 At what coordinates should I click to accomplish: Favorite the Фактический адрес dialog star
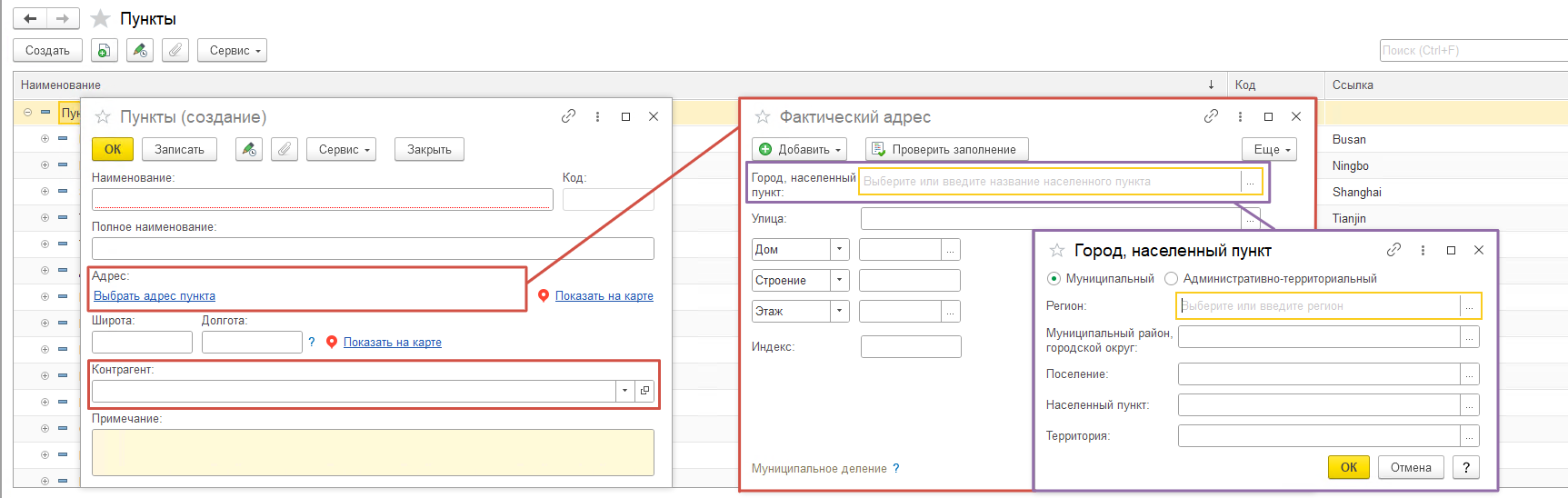[x=763, y=116]
